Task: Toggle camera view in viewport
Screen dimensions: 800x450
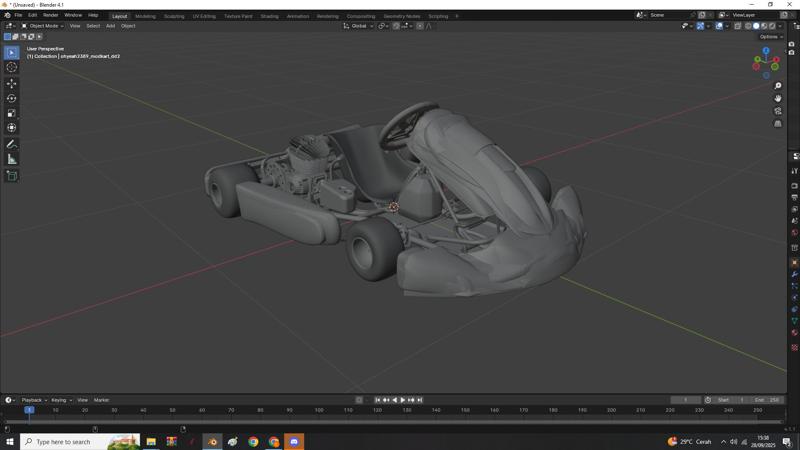Action: [778, 111]
